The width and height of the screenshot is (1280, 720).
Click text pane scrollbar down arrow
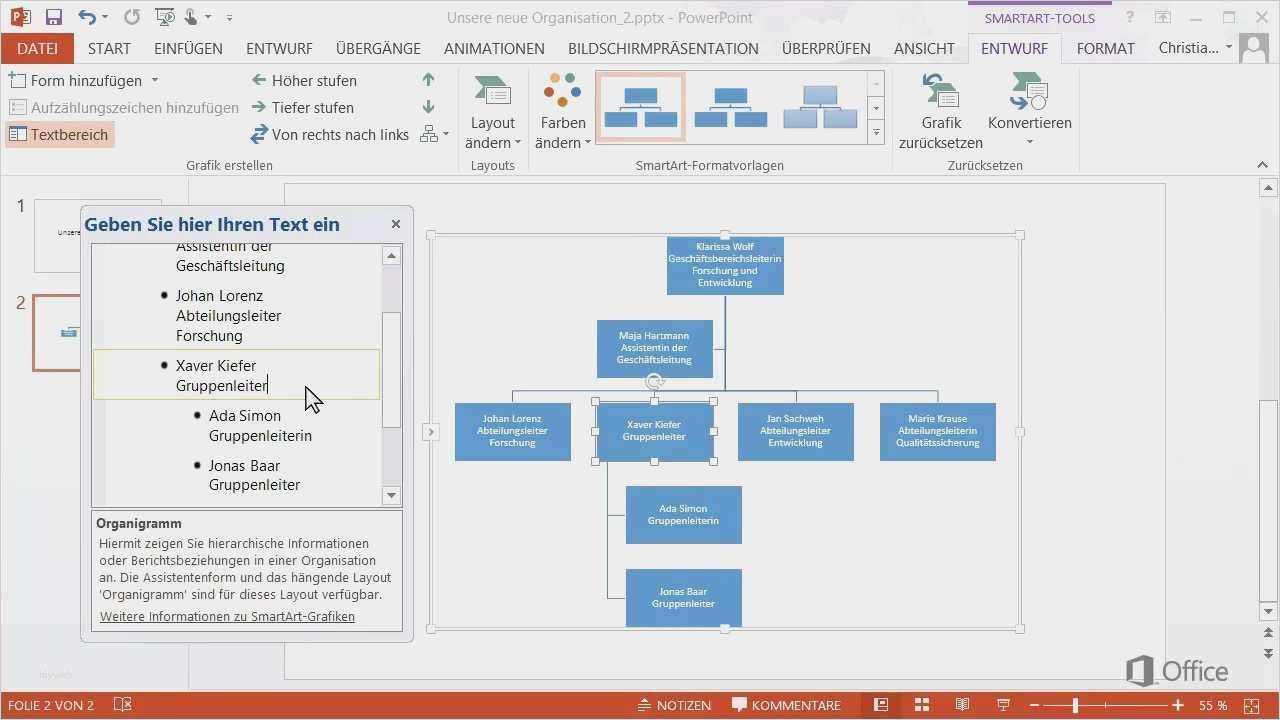pyautogui.click(x=392, y=495)
